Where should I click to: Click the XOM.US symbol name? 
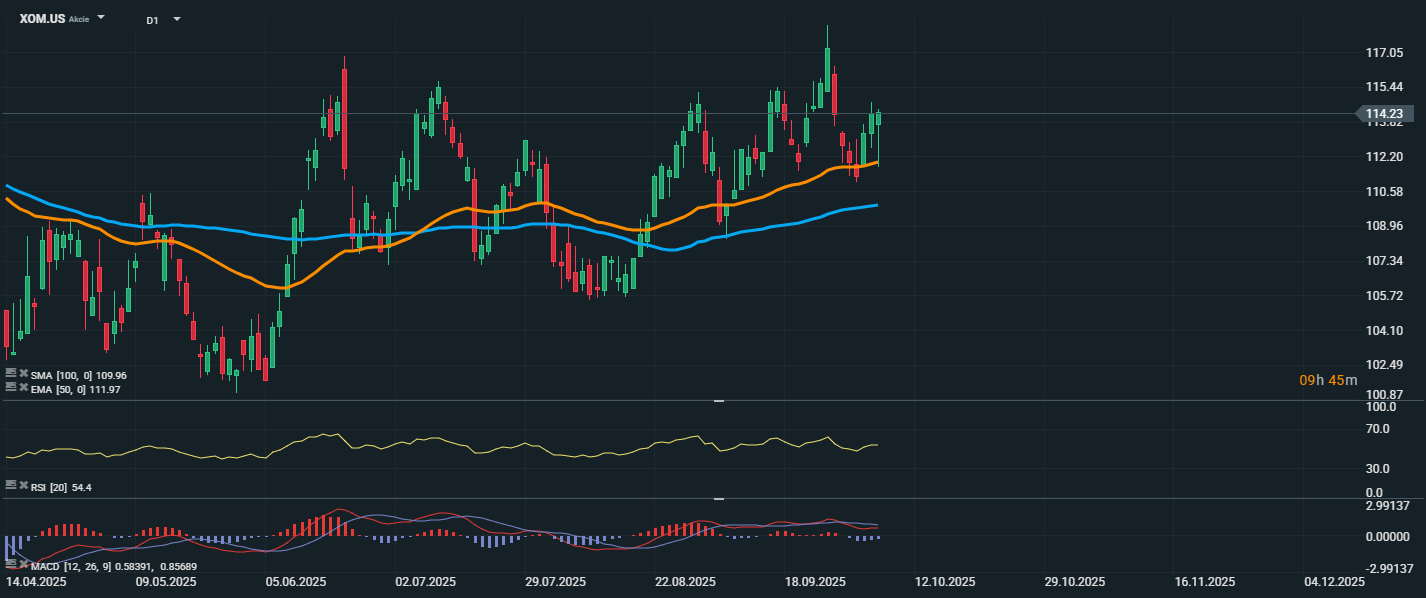point(41,19)
